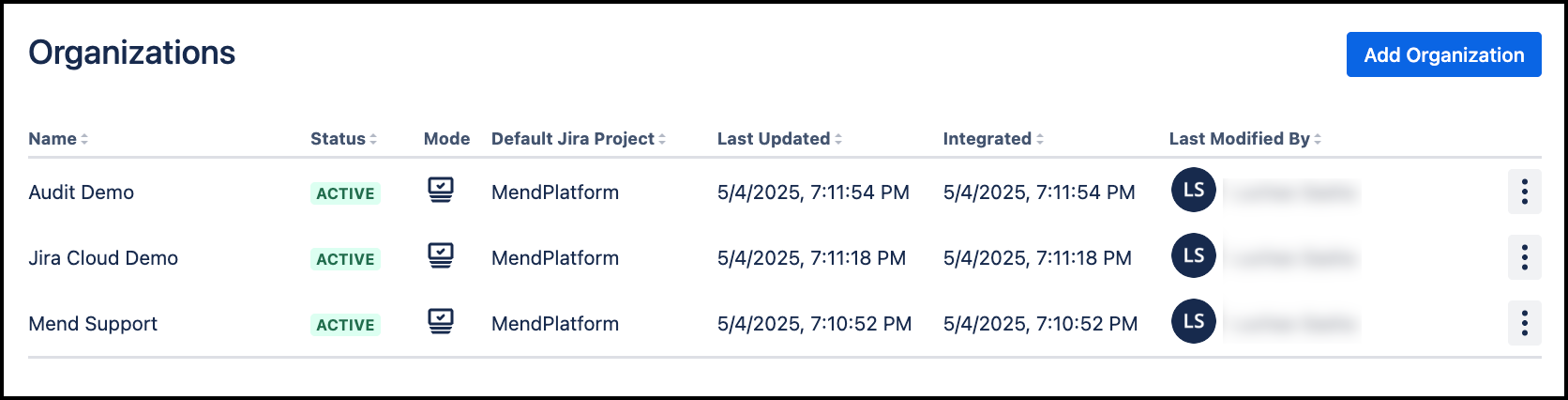Click the mode icon for Audit Demo
Viewport: 1568px width, 400px height.
pyautogui.click(x=441, y=191)
